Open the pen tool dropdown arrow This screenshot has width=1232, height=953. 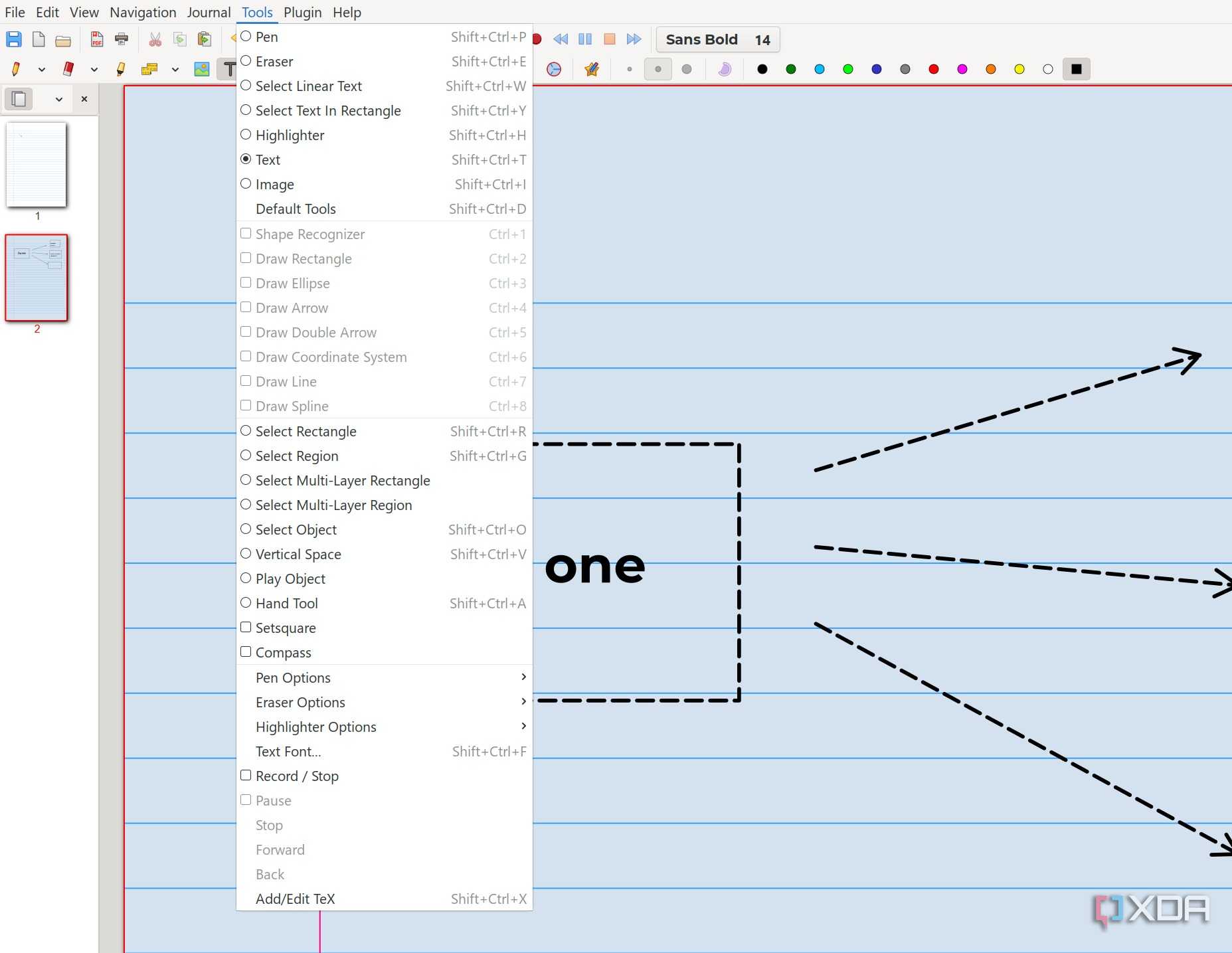[41, 69]
